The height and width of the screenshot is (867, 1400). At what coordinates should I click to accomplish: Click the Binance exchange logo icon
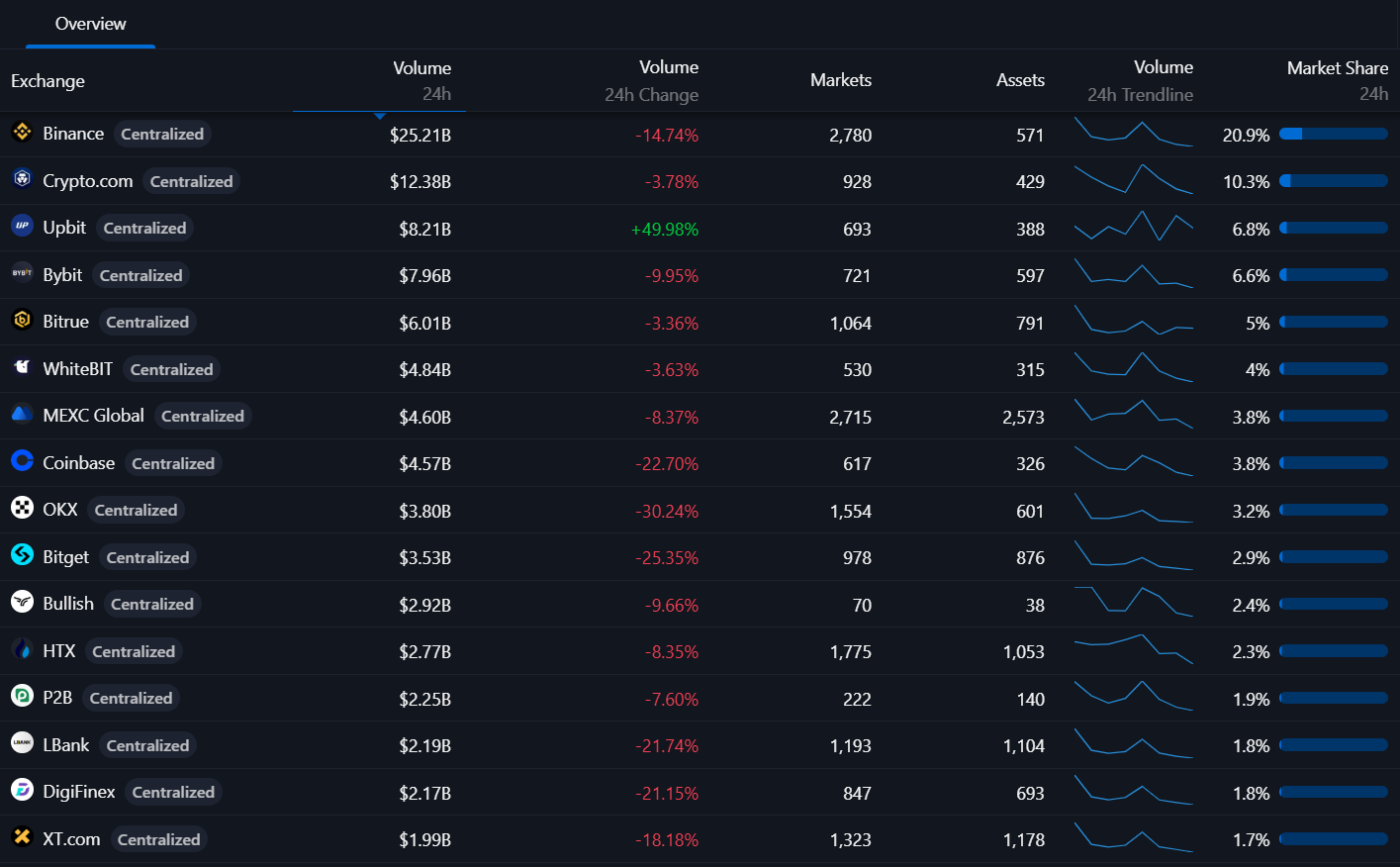coord(22,132)
